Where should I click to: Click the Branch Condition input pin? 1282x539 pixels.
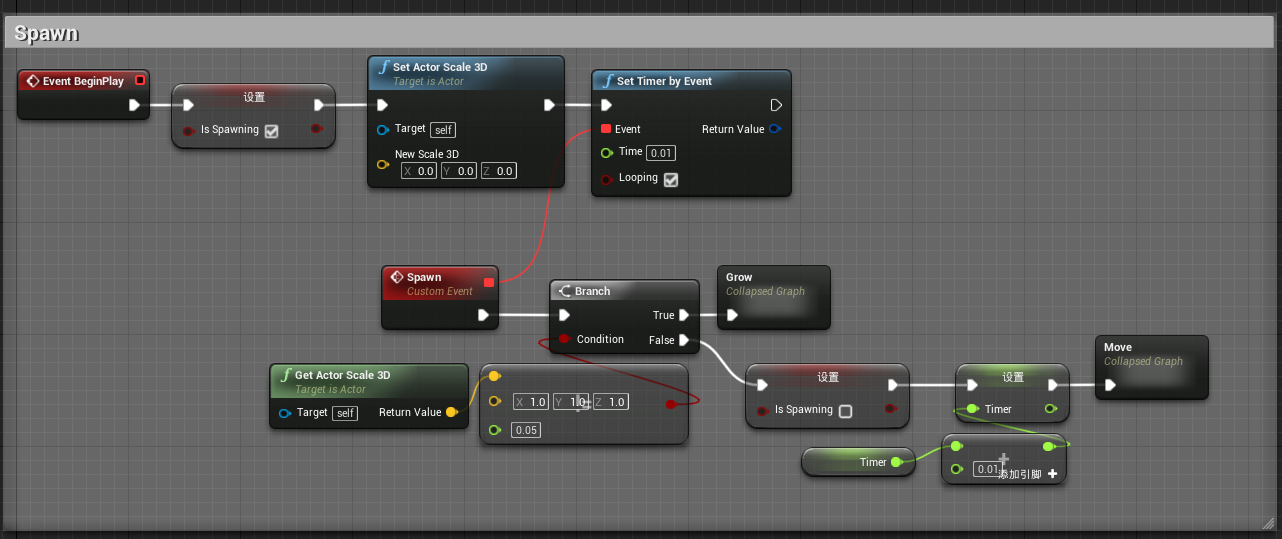[565, 339]
